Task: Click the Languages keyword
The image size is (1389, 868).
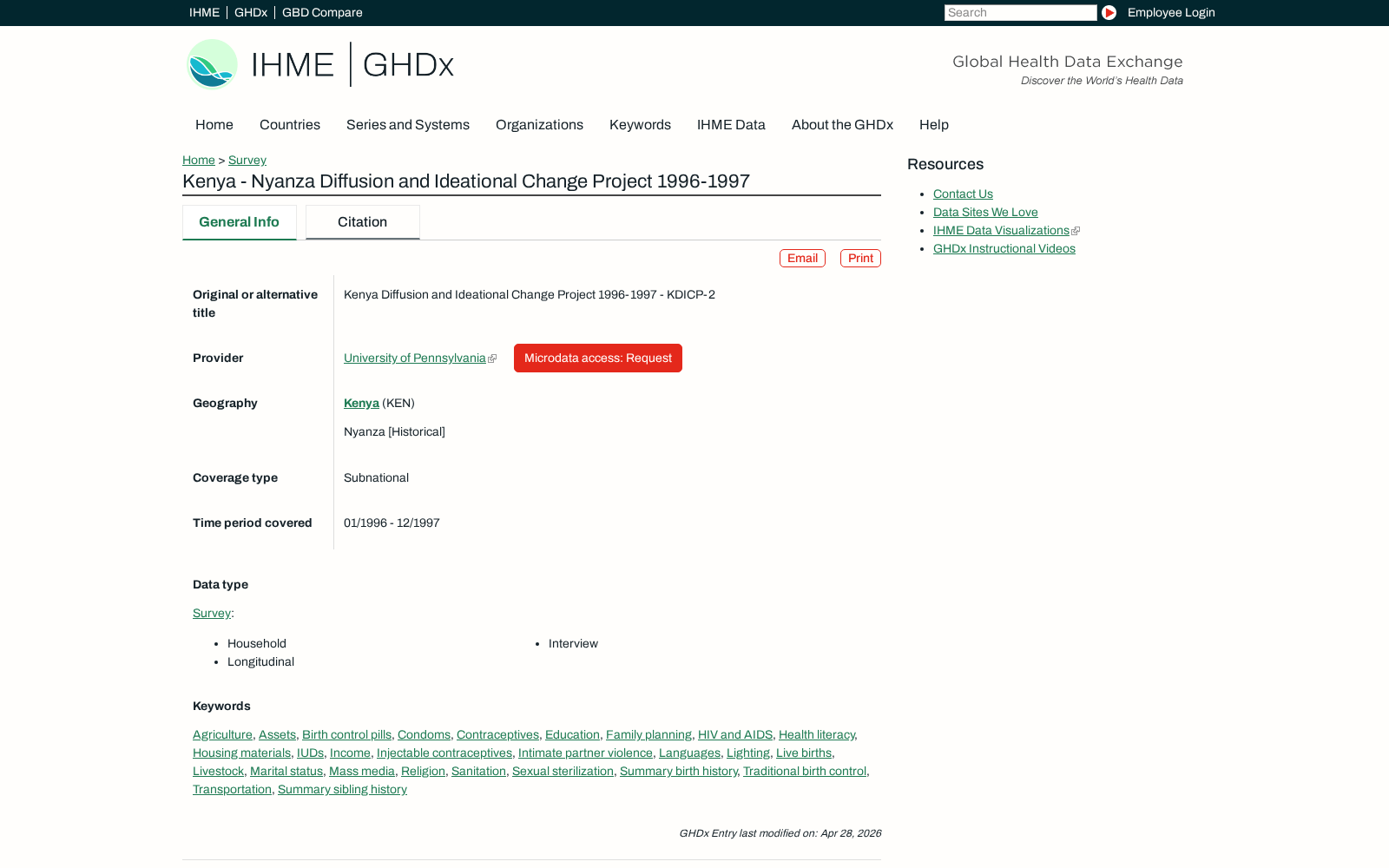Action: pos(689,753)
